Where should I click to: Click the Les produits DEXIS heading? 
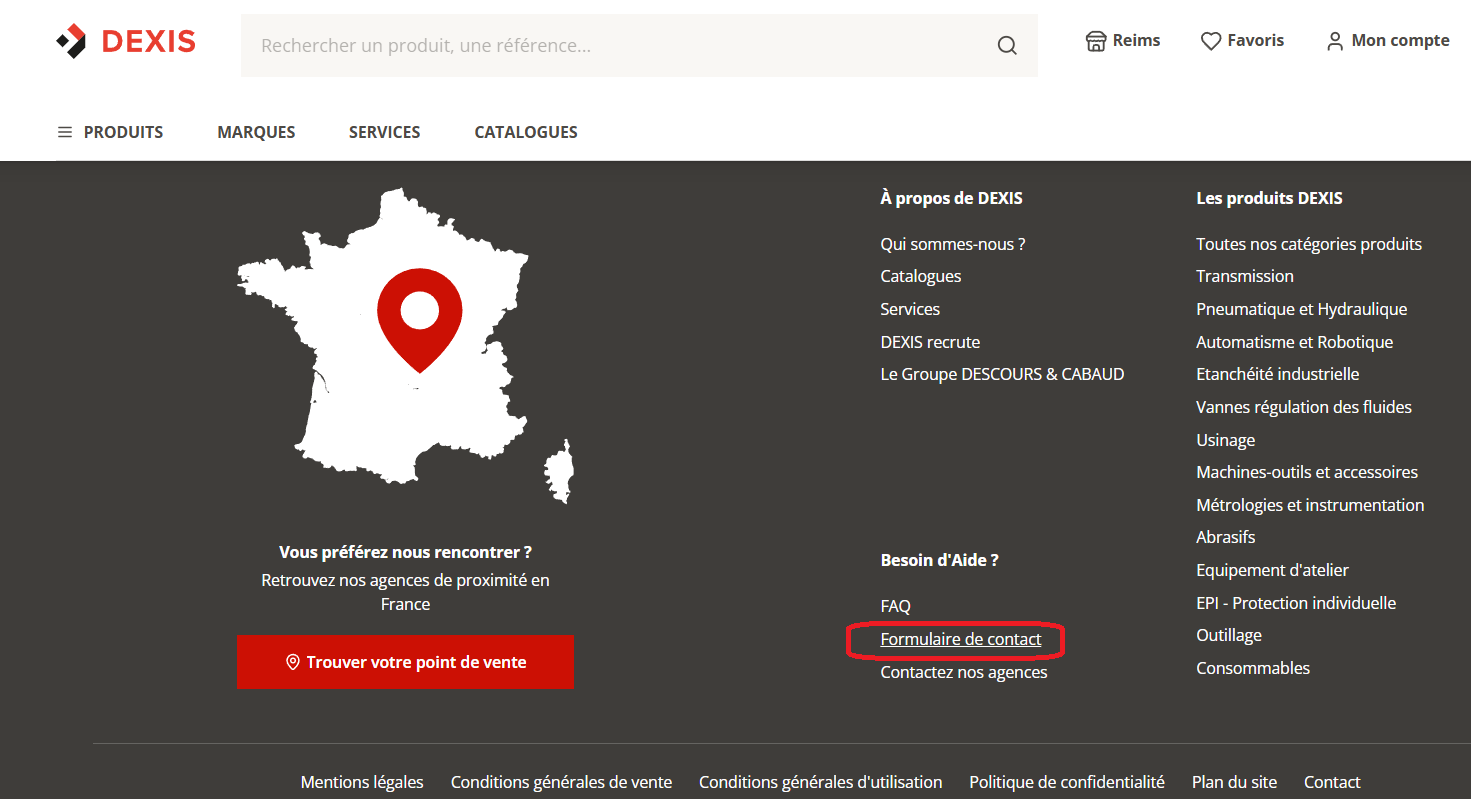tap(1270, 198)
